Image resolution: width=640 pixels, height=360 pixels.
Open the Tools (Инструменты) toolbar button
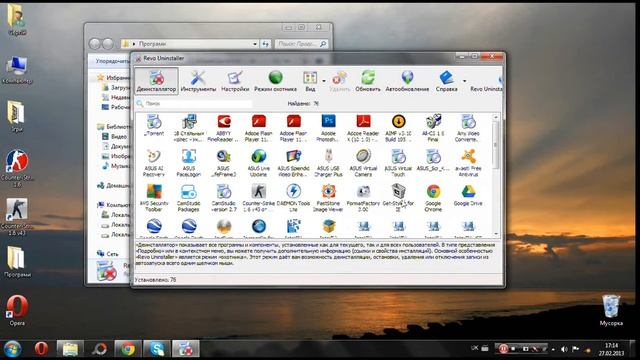[198, 81]
